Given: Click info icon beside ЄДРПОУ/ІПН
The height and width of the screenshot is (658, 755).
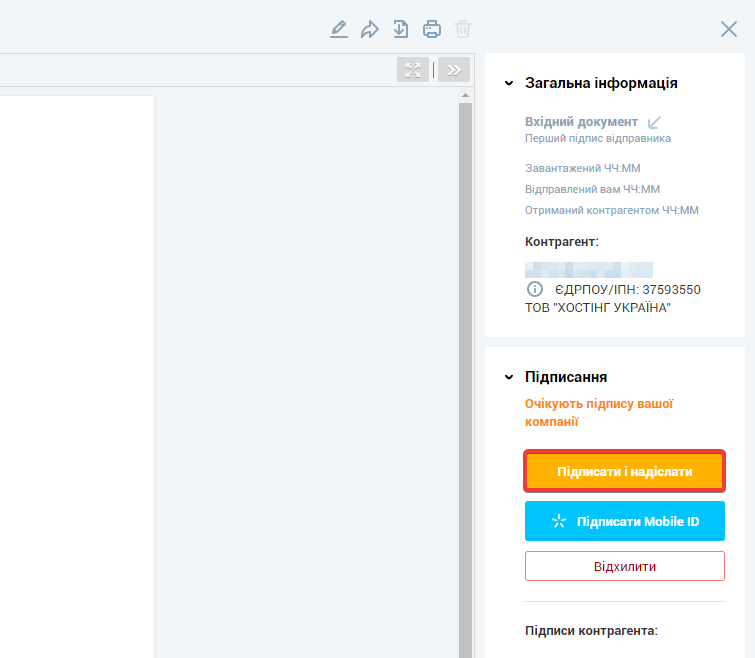Looking at the screenshot, I should 535,289.
